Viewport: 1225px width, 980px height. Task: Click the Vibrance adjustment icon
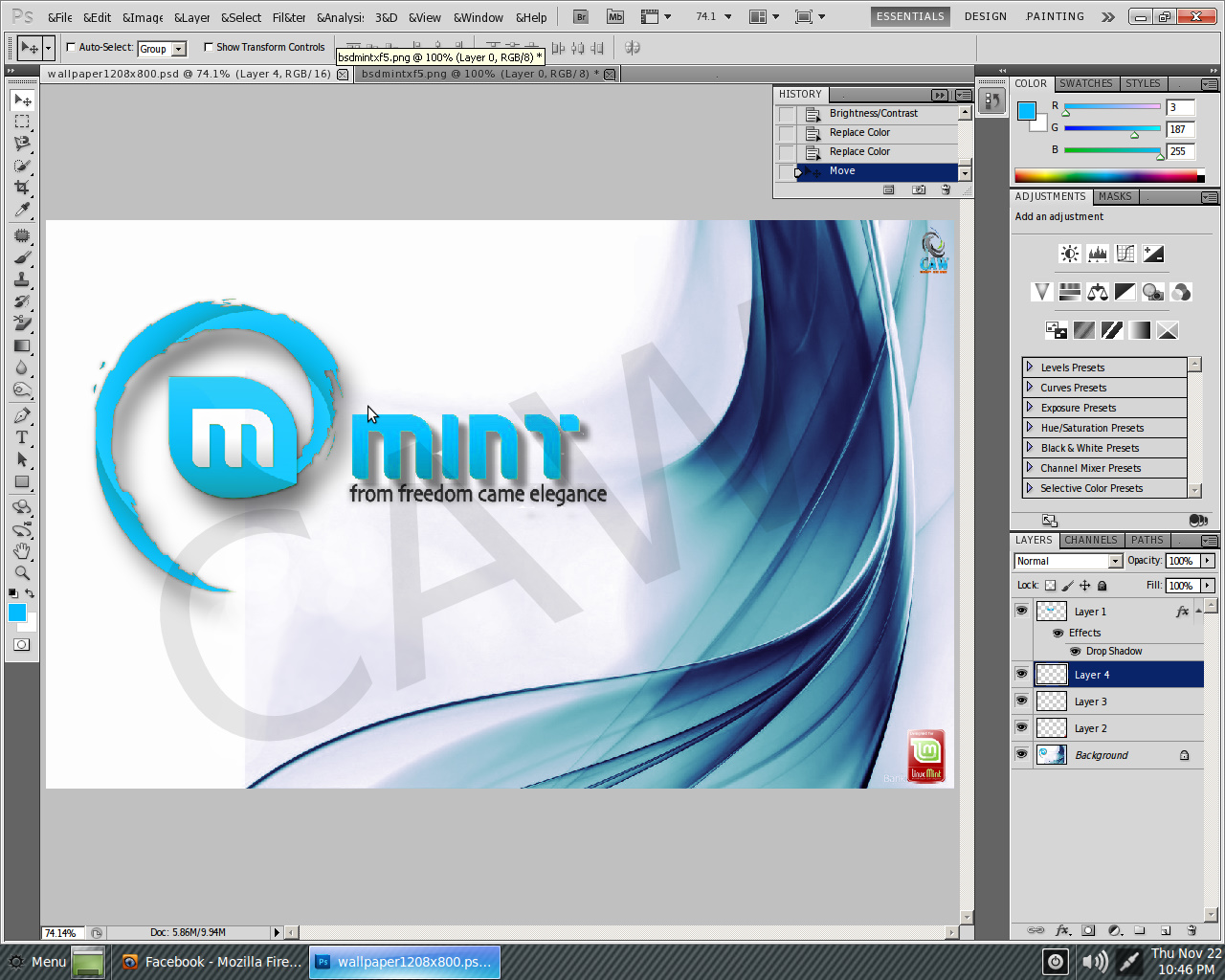point(1042,292)
